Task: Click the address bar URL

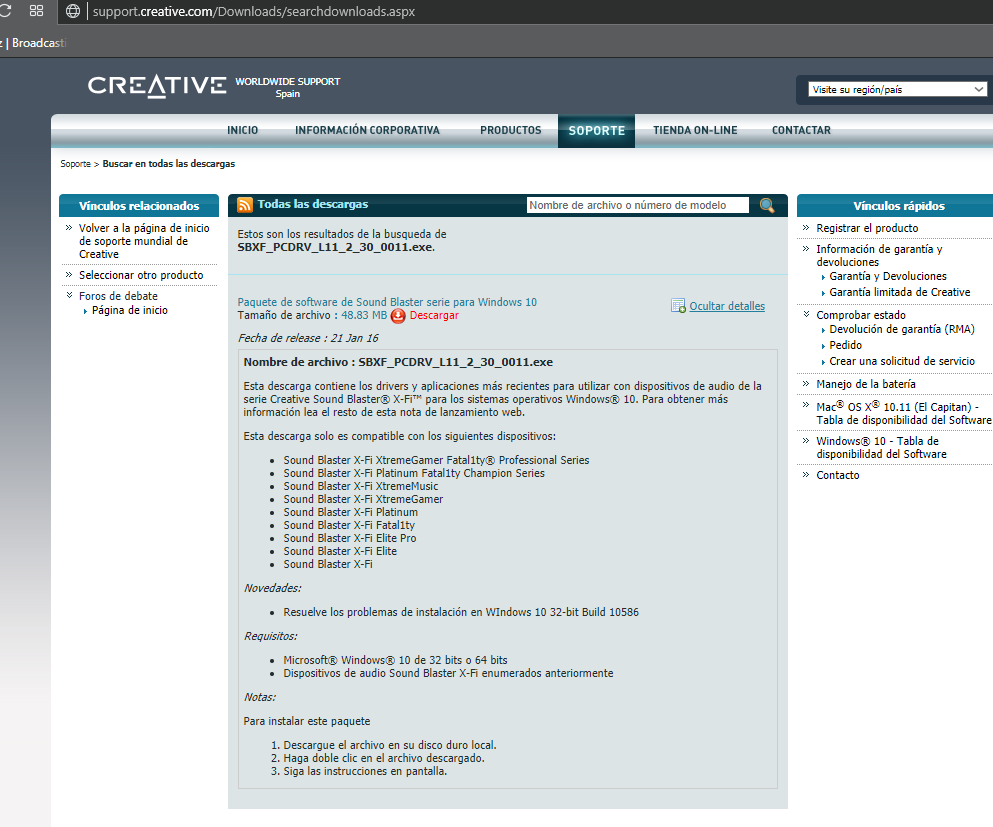Action: 254,11
